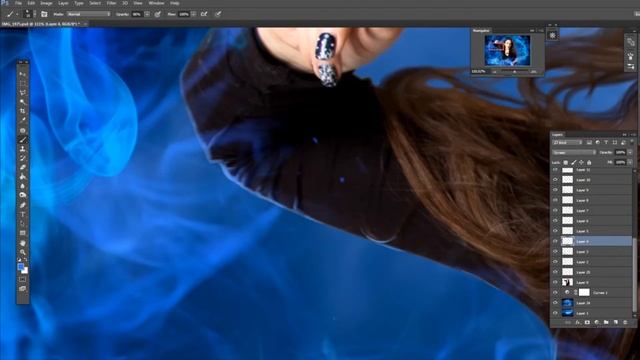
Task: Select the Clone Stamp tool
Action: click(22, 149)
